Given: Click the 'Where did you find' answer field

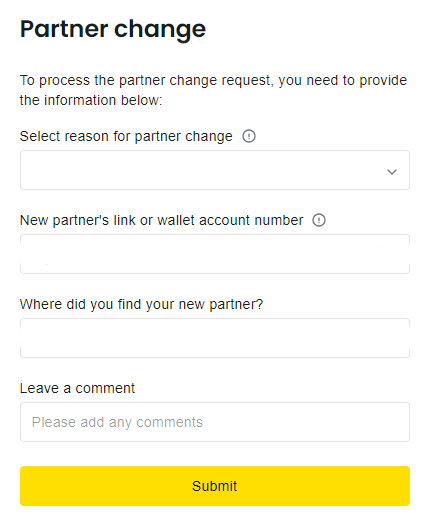Looking at the screenshot, I should [215, 338].
